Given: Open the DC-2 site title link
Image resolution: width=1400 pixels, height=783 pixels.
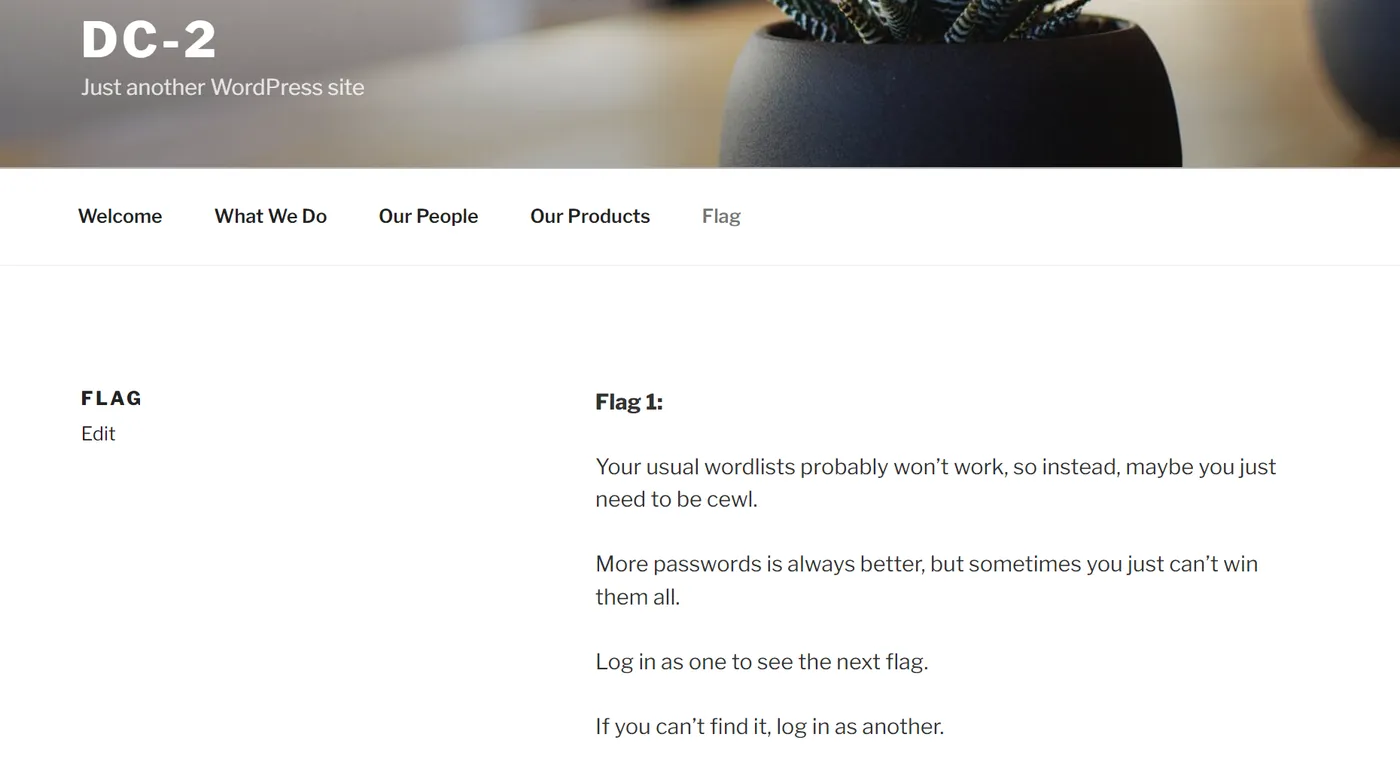Looking at the screenshot, I should [149, 41].
